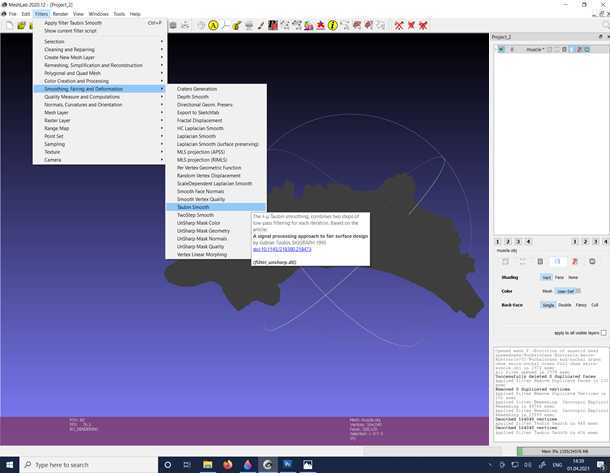Expand Quality Measure and Computations submenu
Image resolution: width=610 pixels, height=473 pixels.
(100, 96)
